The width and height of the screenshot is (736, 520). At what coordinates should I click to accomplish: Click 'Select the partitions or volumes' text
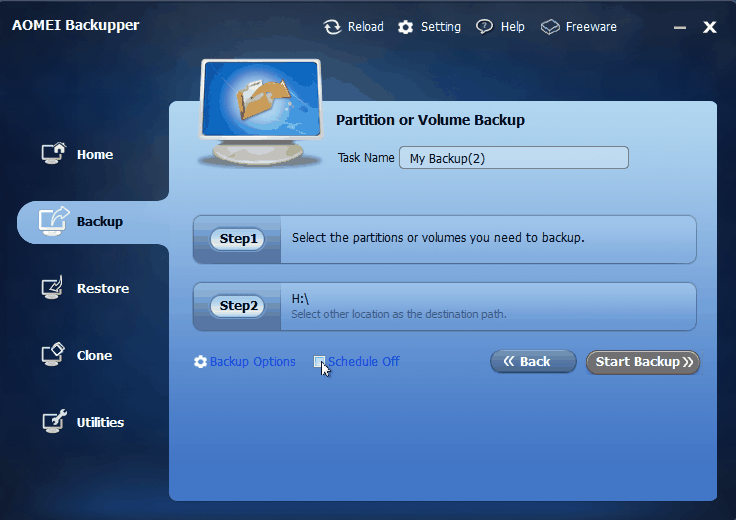pos(438,238)
